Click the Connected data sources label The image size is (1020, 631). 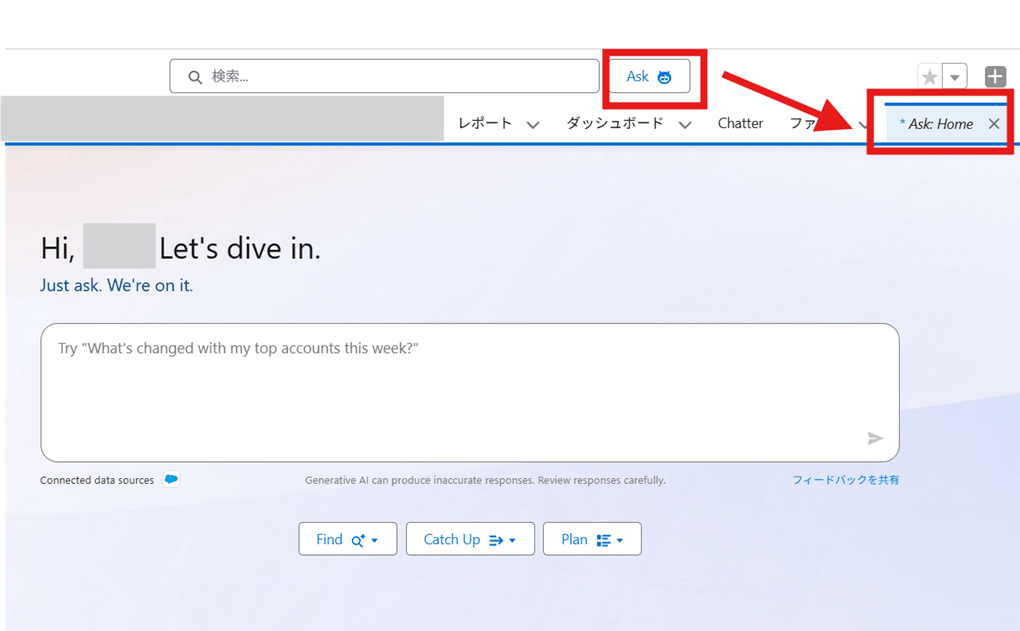97,480
